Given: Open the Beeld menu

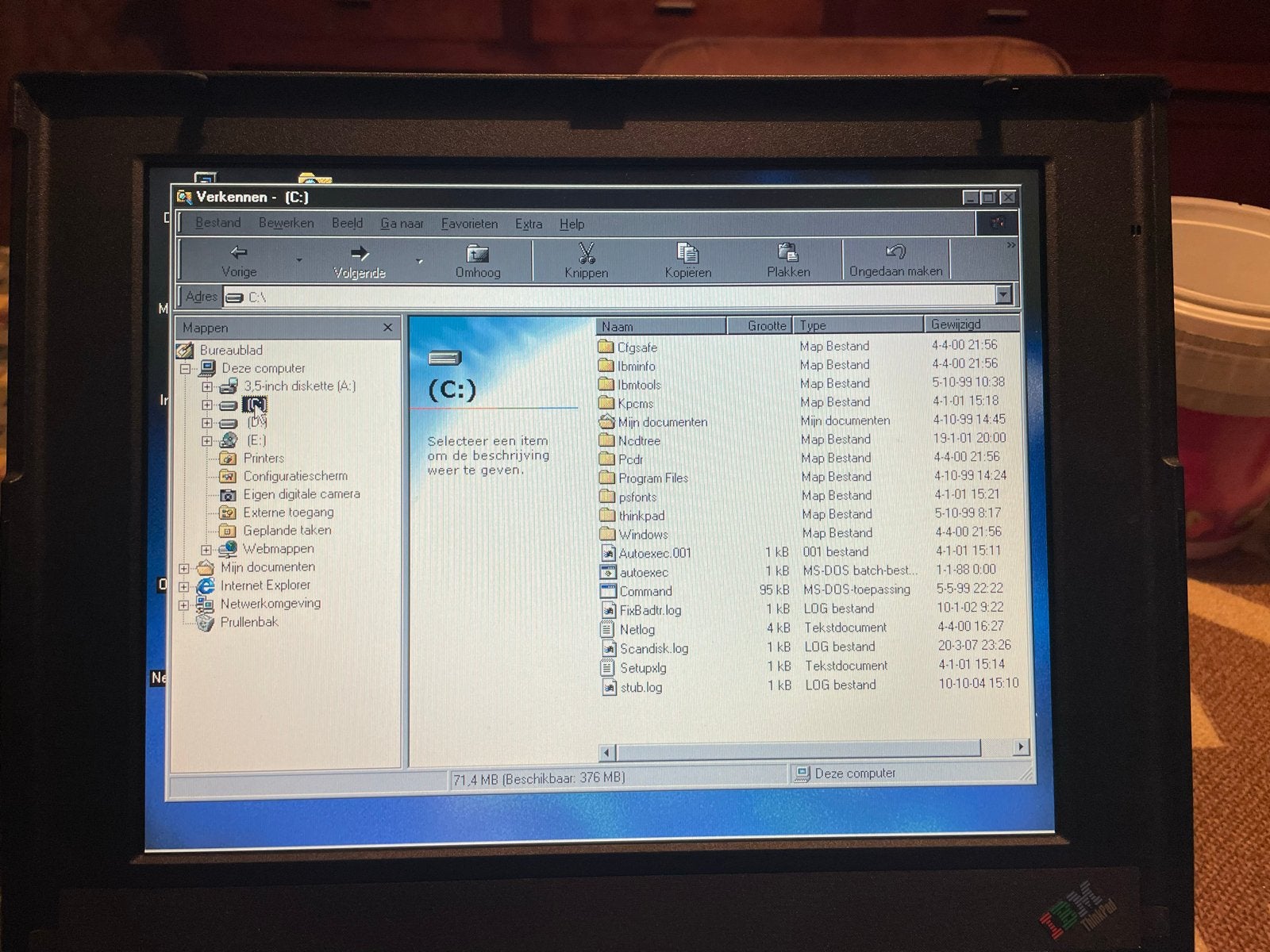Looking at the screenshot, I should (x=347, y=224).
